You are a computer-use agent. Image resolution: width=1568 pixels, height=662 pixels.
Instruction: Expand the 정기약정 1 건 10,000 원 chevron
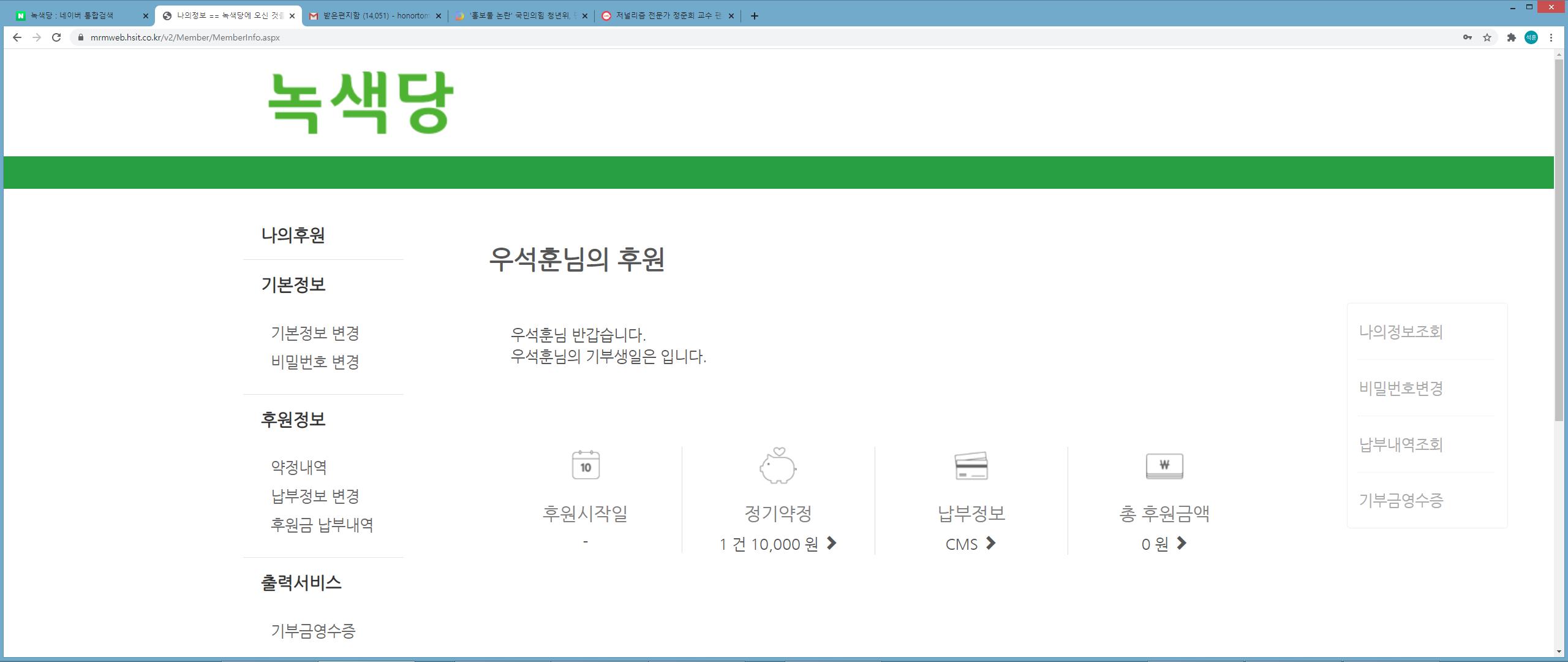(831, 543)
